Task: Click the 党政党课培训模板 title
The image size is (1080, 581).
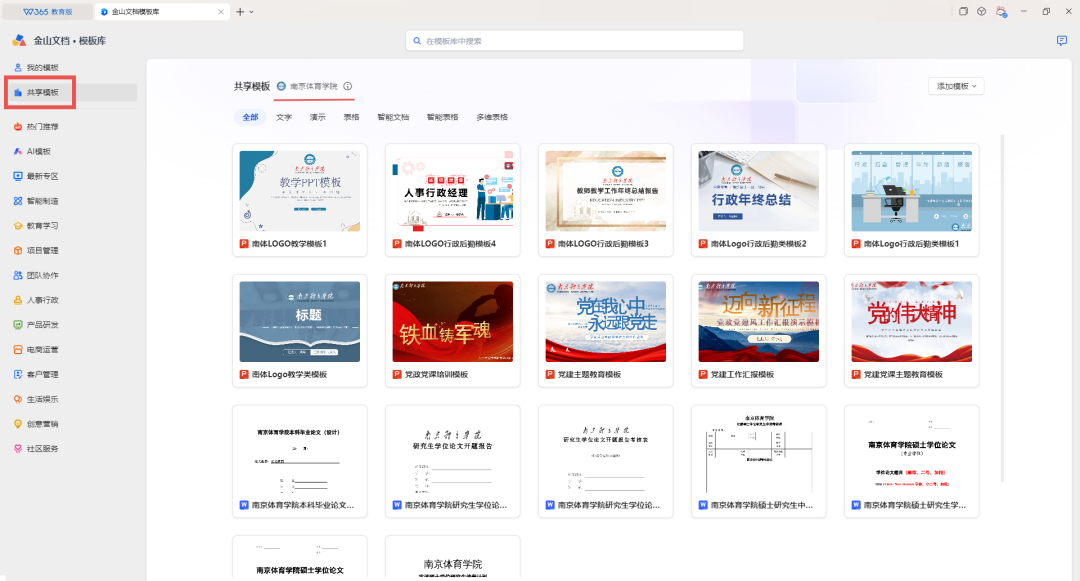Action: pos(437,374)
